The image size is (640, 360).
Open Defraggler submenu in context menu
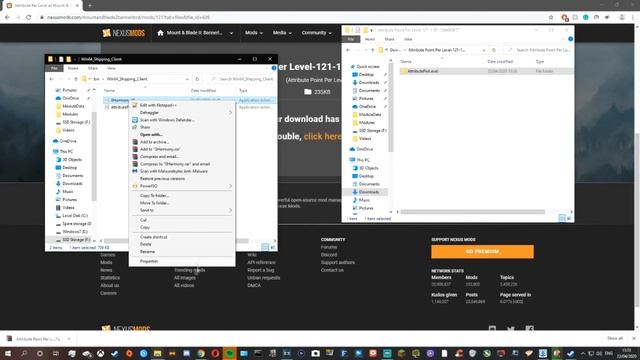click(182, 113)
